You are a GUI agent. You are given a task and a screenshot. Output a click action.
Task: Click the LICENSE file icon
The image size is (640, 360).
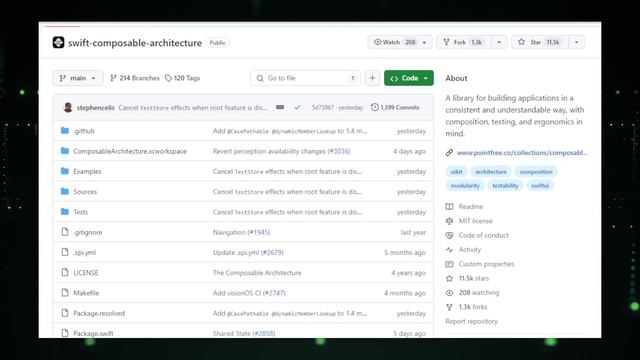click(x=65, y=272)
